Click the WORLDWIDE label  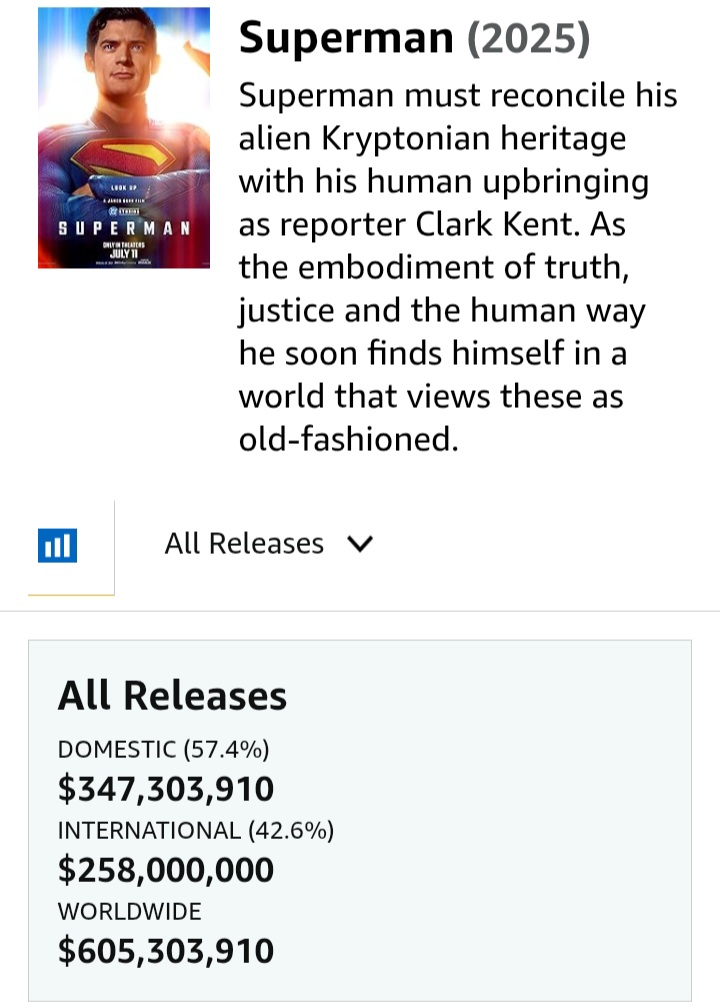(129, 912)
